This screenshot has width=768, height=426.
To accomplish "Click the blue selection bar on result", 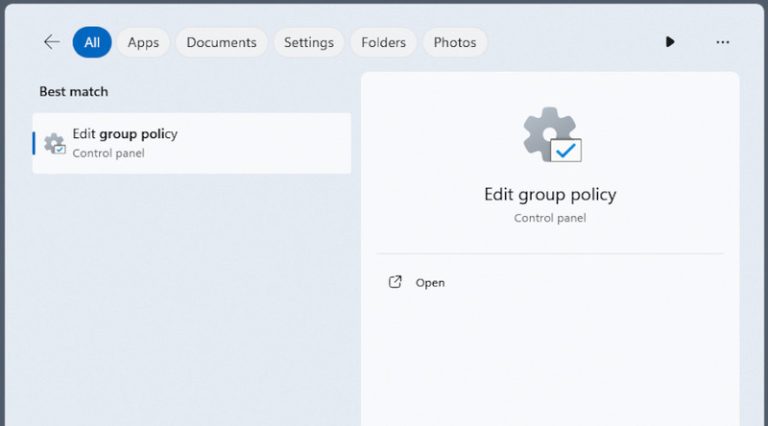I will (x=34, y=143).
